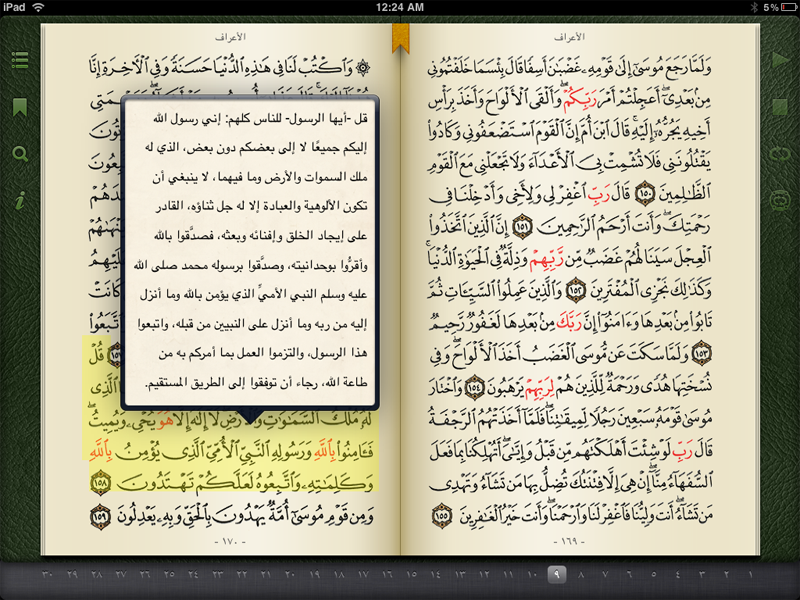Check the battery 5% indicator
The image size is (800, 600).
point(780,7)
